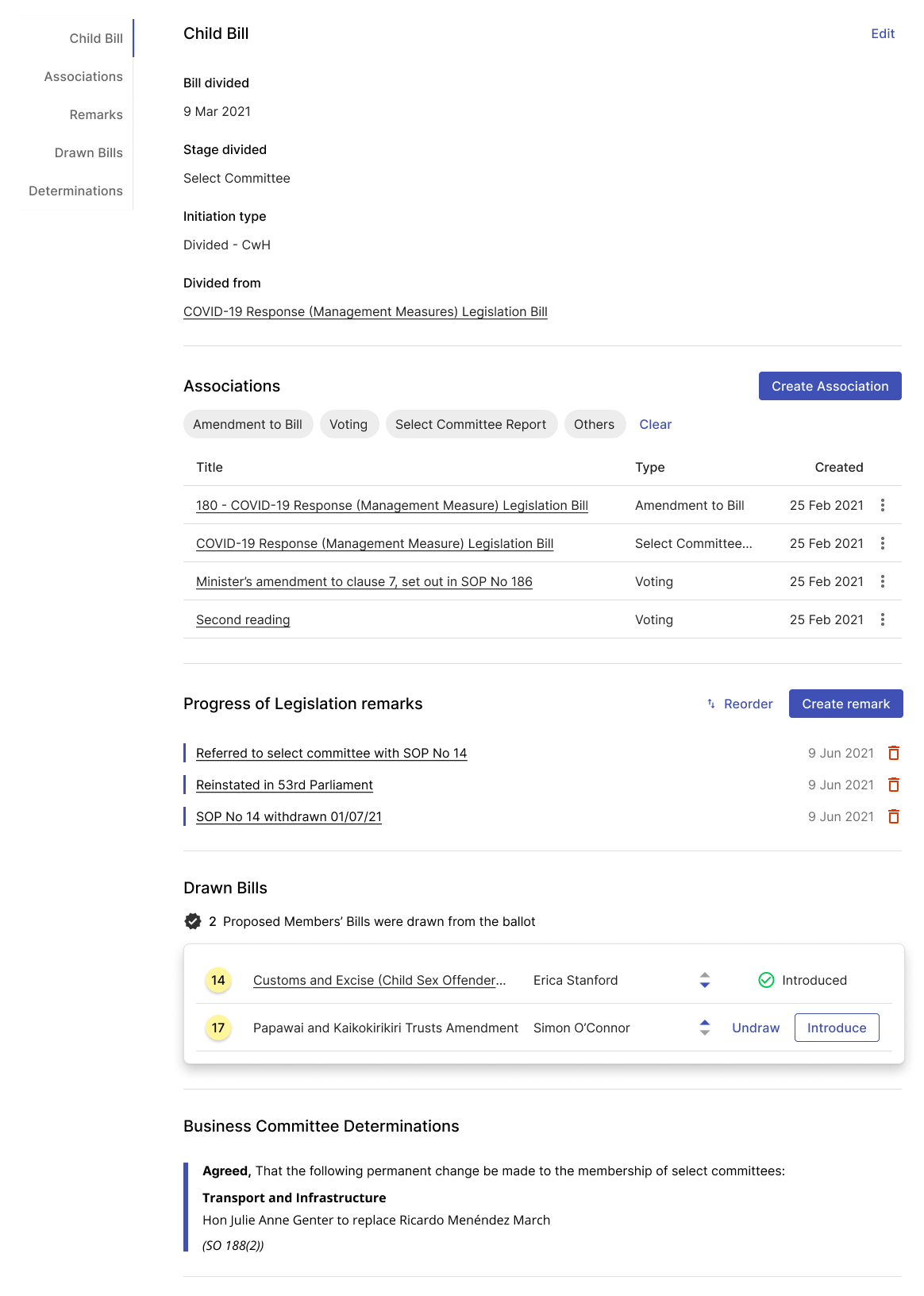
Task: Open kebab menu for 180 - COVID-19 Response row
Action: click(883, 505)
